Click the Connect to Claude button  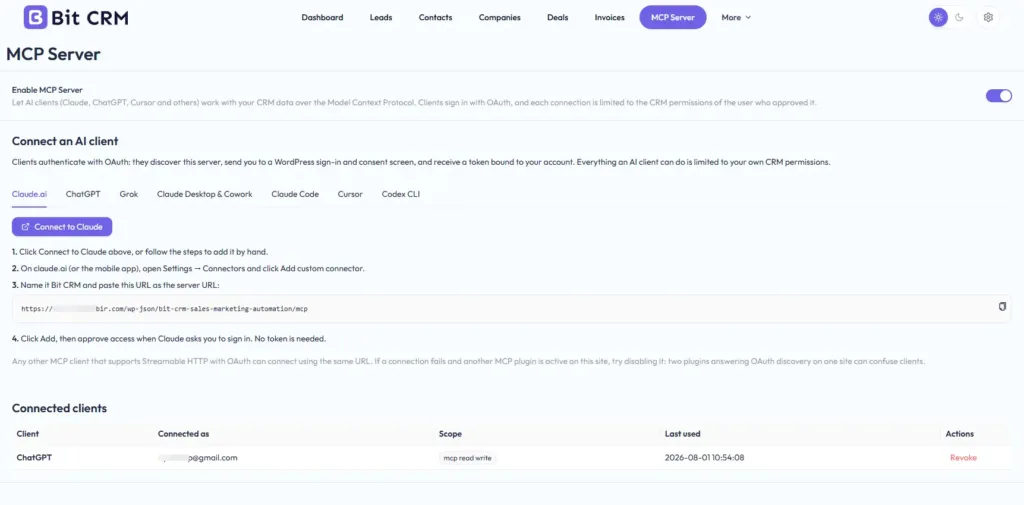click(x=62, y=227)
